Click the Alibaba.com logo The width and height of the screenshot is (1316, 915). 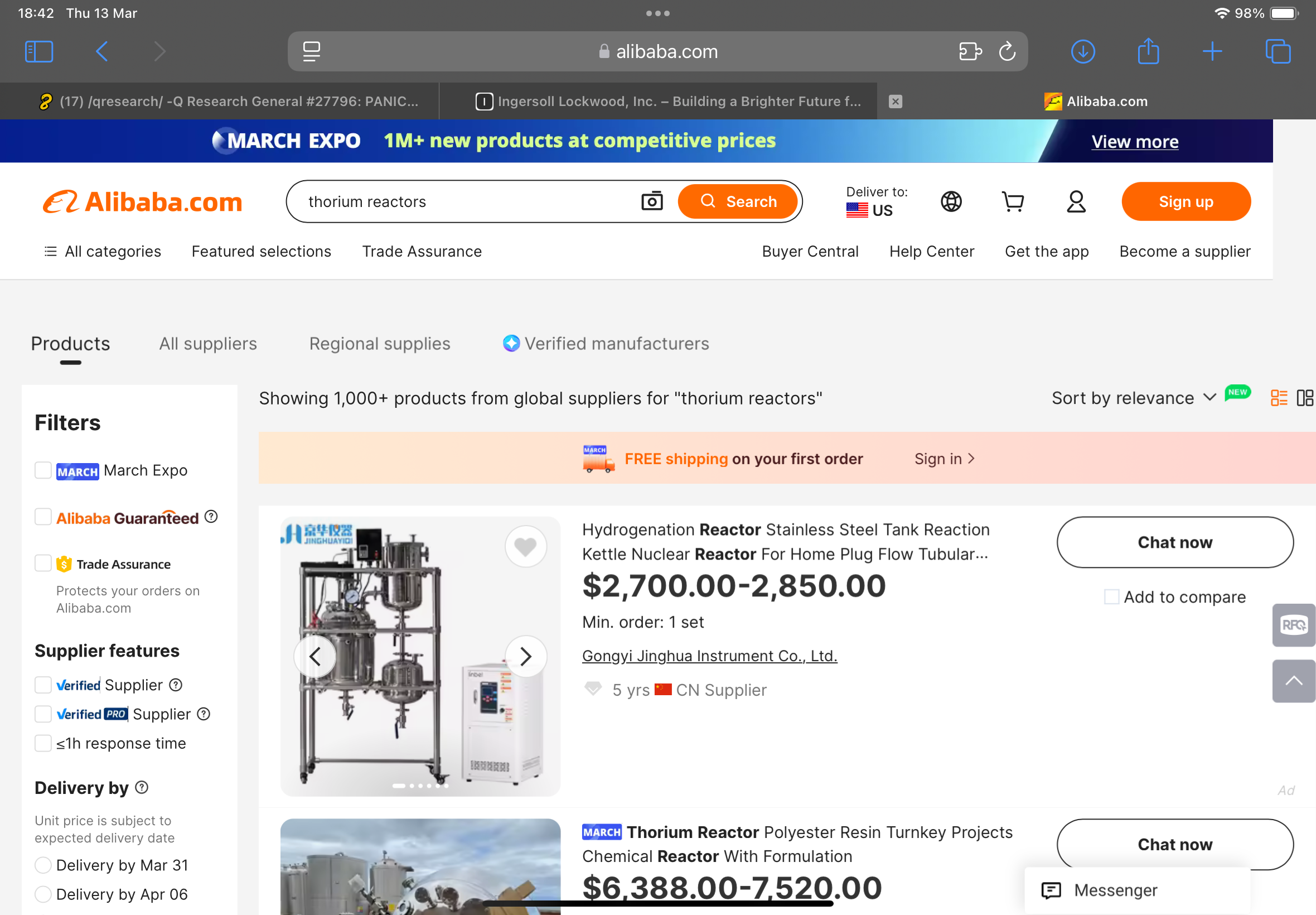[x=142, y=202]
